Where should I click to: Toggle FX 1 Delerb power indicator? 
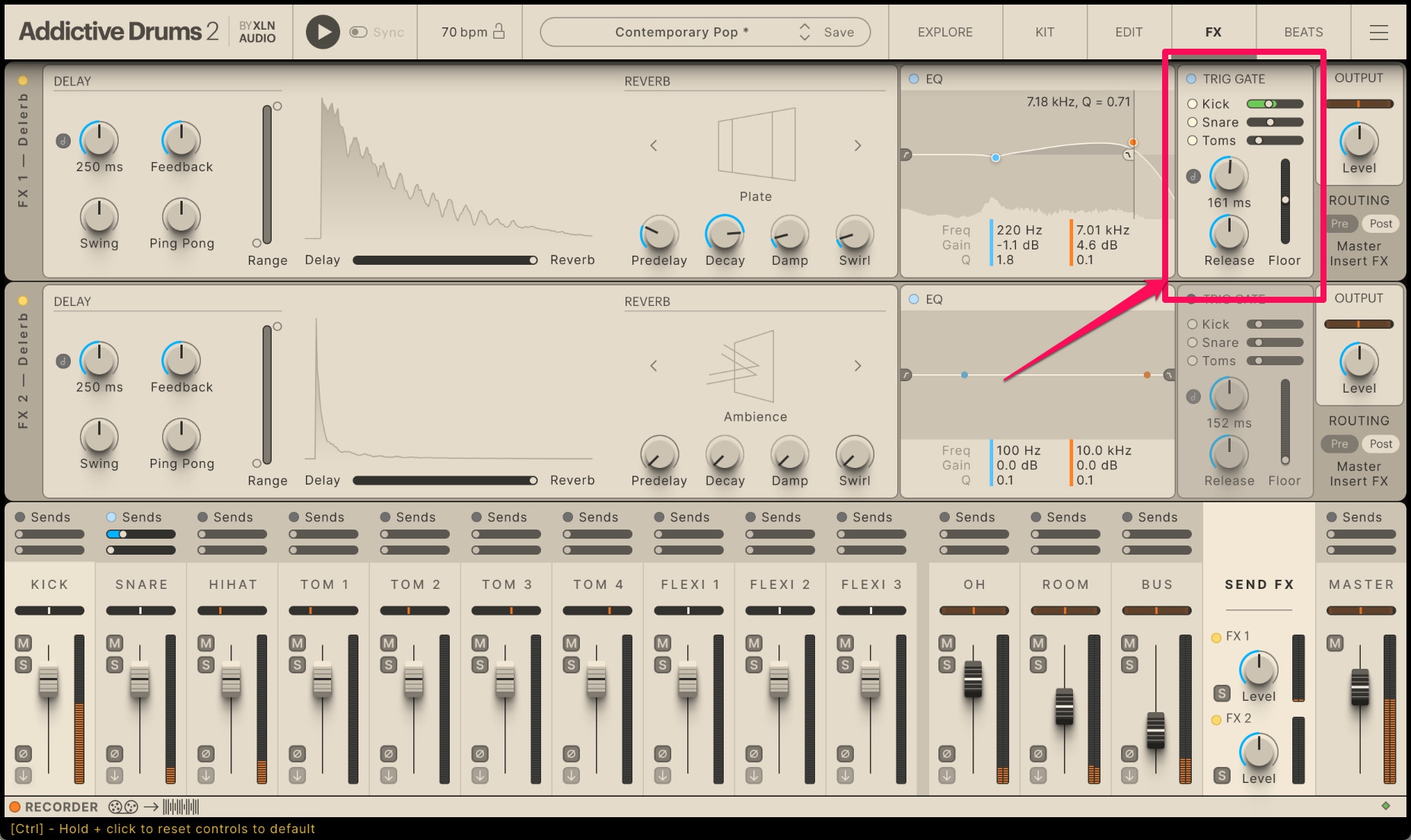click(x=23, y=80)
